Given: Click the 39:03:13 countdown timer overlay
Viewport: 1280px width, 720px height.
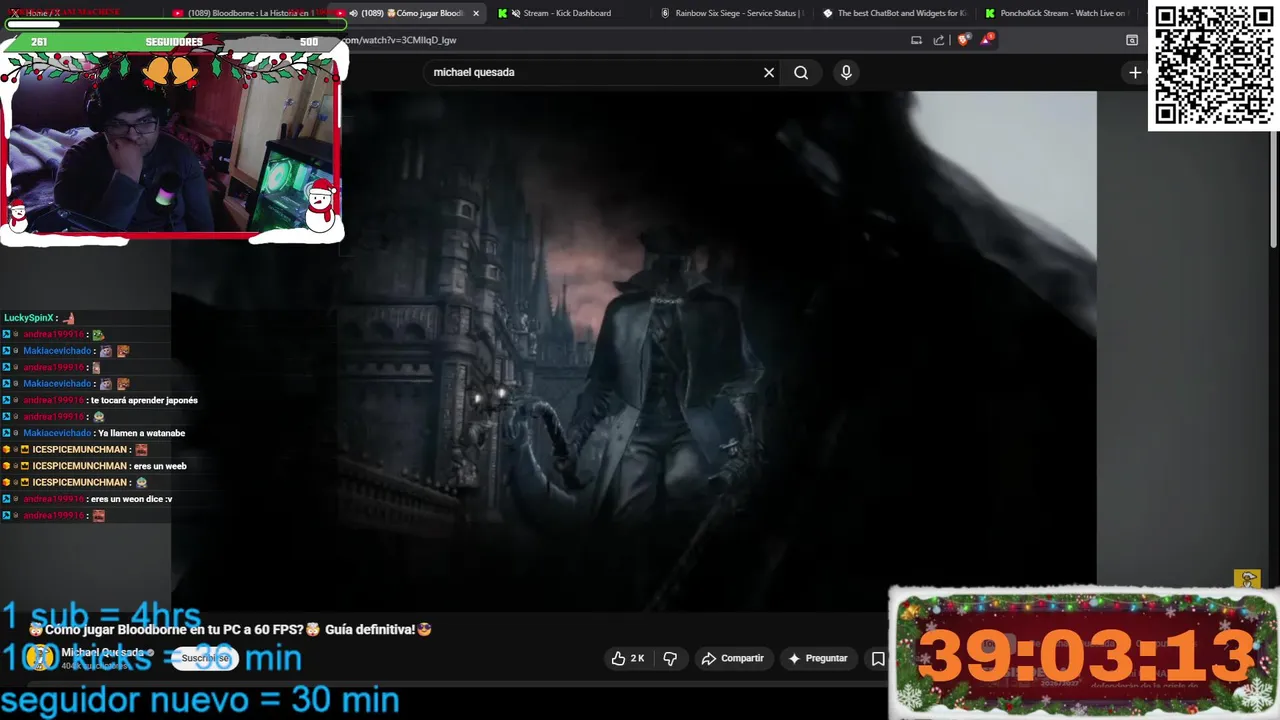Looking at the screenshot, I should [1084, 653].
